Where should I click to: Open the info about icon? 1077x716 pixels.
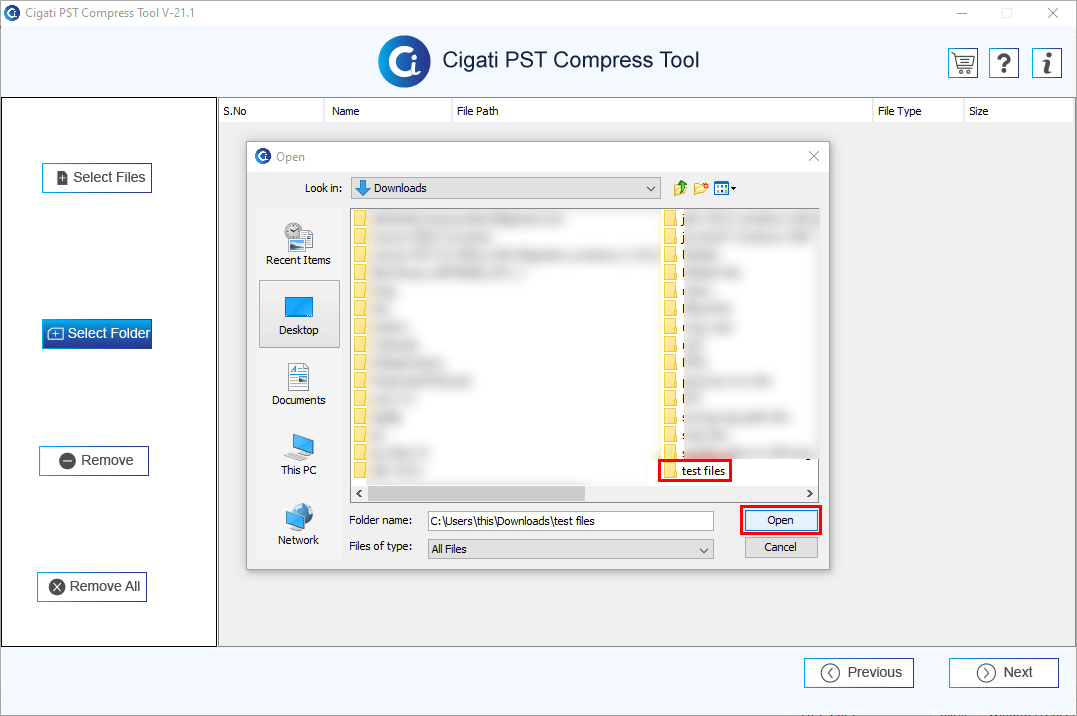pos(1047,63)
